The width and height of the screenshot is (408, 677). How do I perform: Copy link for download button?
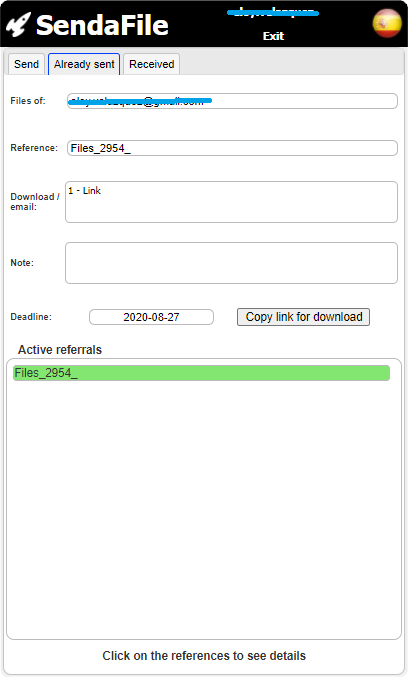point(304,317)
